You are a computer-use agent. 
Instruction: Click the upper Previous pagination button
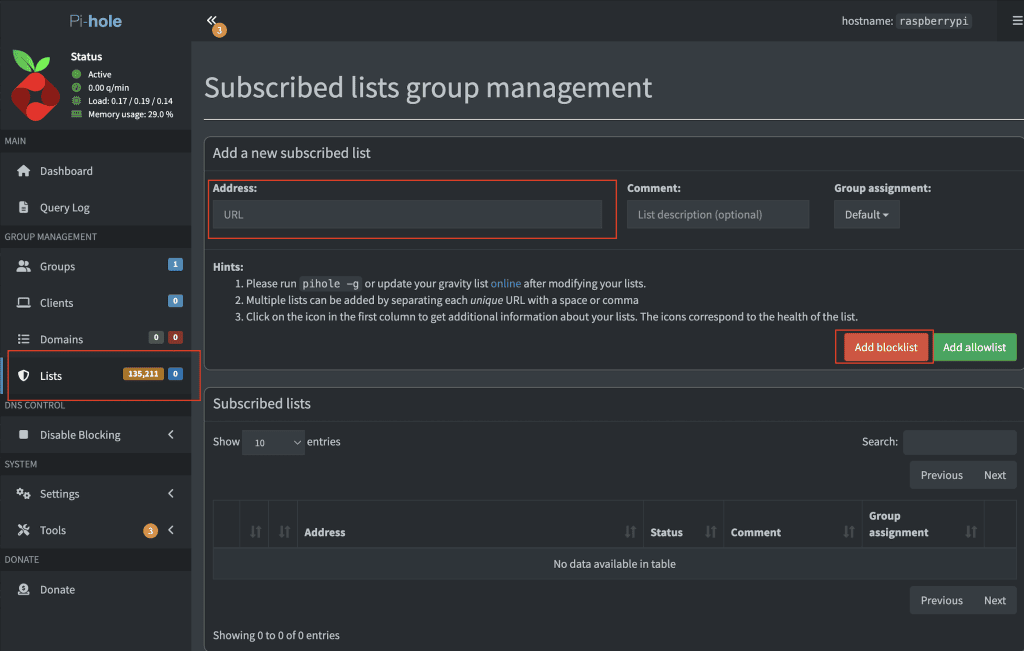click(x=941, y=475)
